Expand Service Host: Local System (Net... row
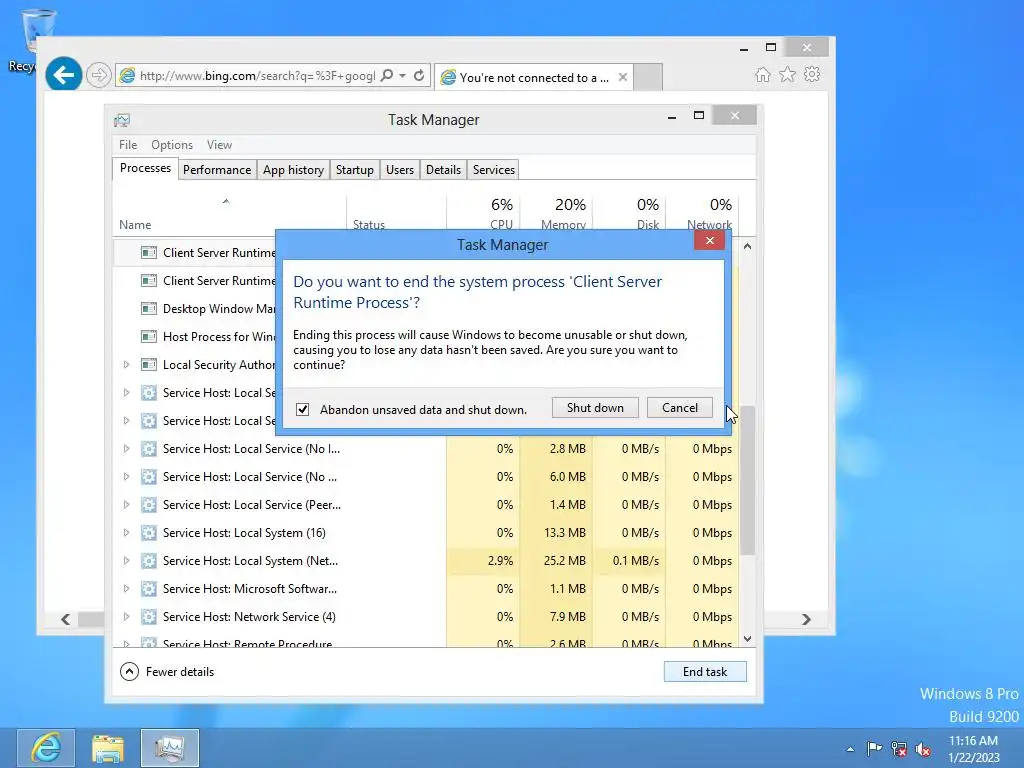The image size is (1024, 768). coord(127,561)
